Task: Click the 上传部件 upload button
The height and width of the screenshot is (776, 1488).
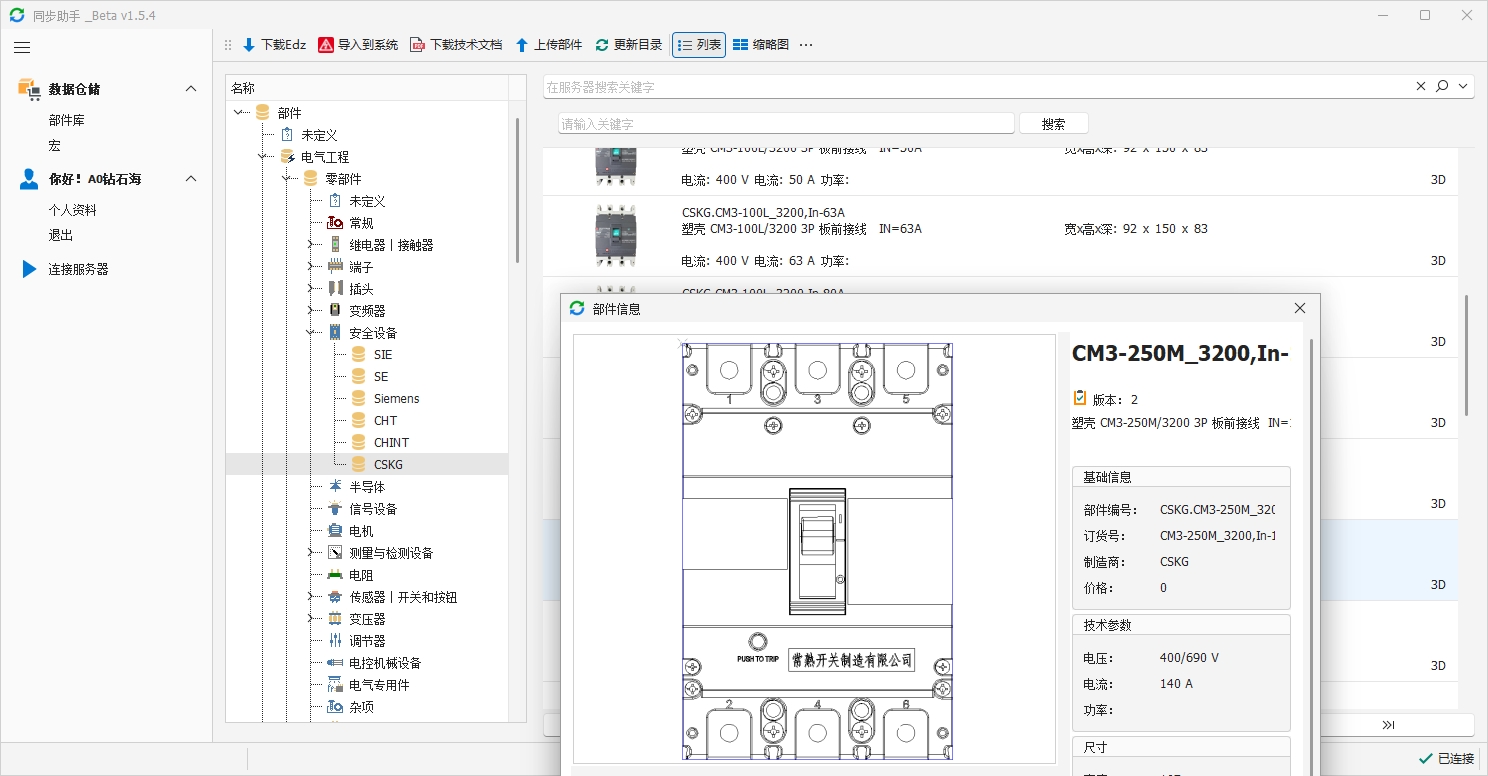Action: pyautogui.click(x=548, y=45)
